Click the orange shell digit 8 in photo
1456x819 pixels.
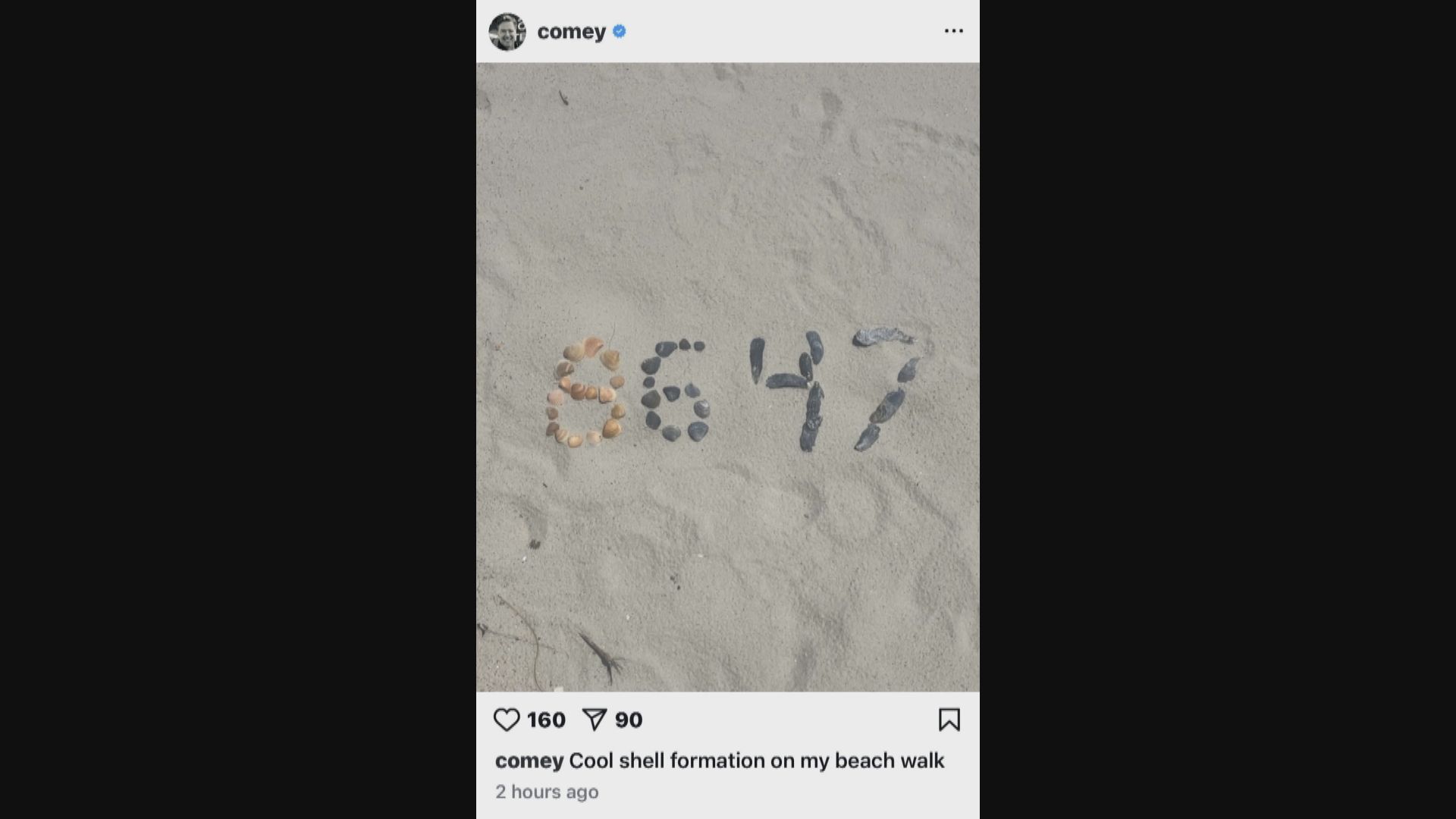pos(585,392)
